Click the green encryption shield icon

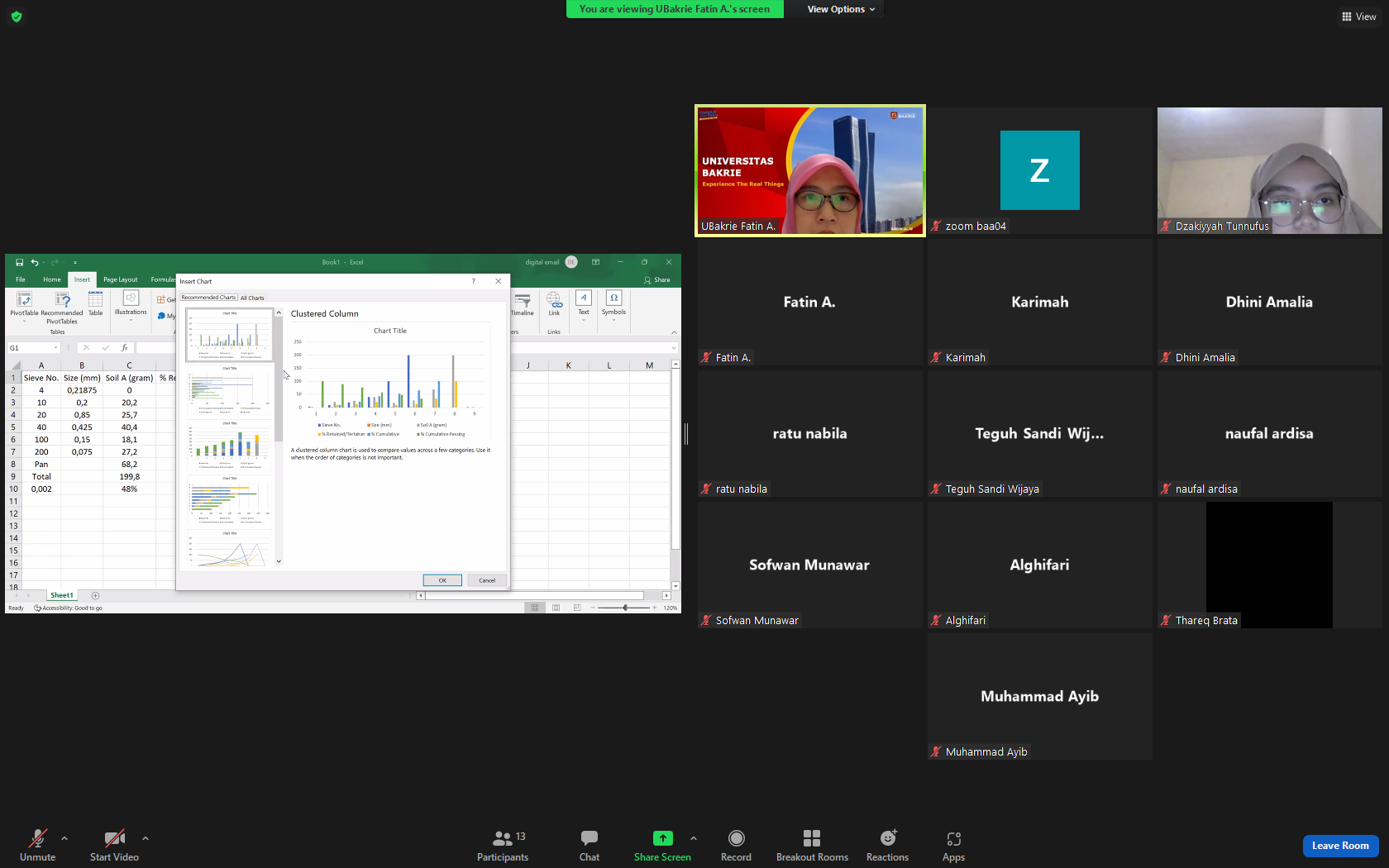[x=17, y=17]
